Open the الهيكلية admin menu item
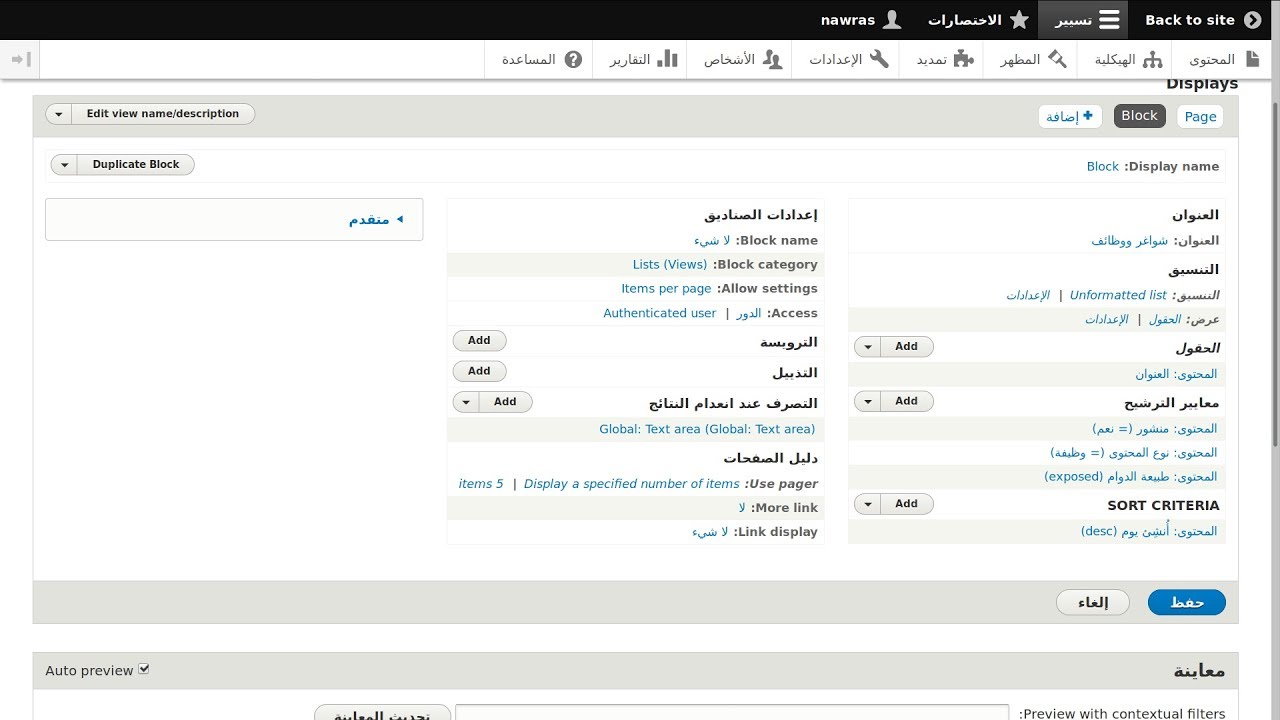 pyautogui.click(x=1128, y=59)
